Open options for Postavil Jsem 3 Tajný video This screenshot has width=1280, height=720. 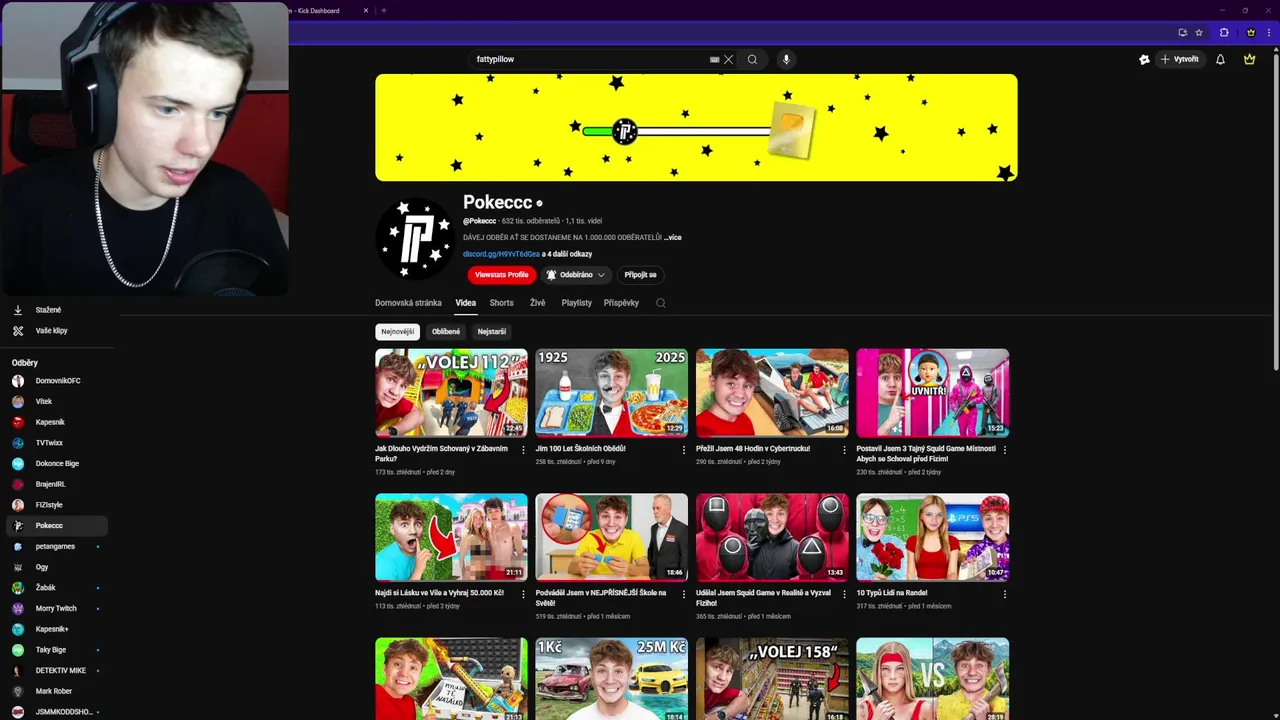[1005, 450]
